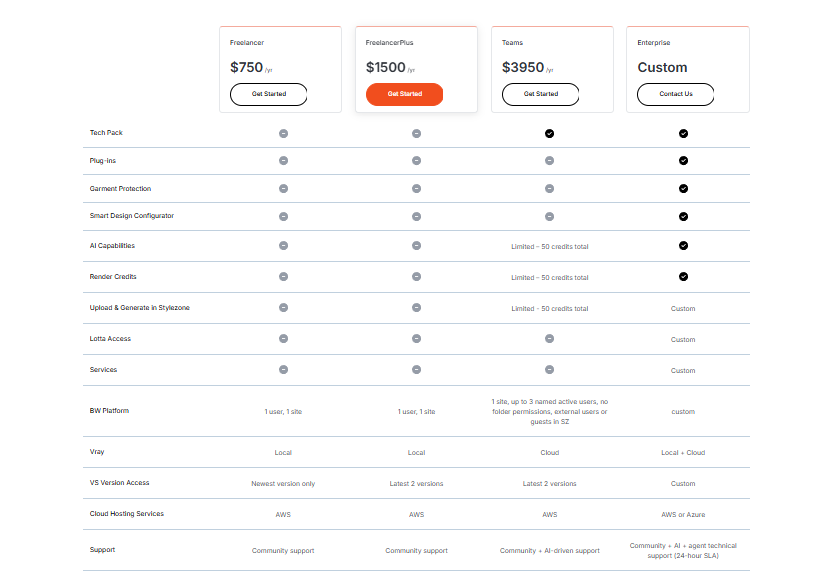Click Smart Design Configurator Enterprise checkmark
This screenshot has width=825, height=585.
pos(683,216)
